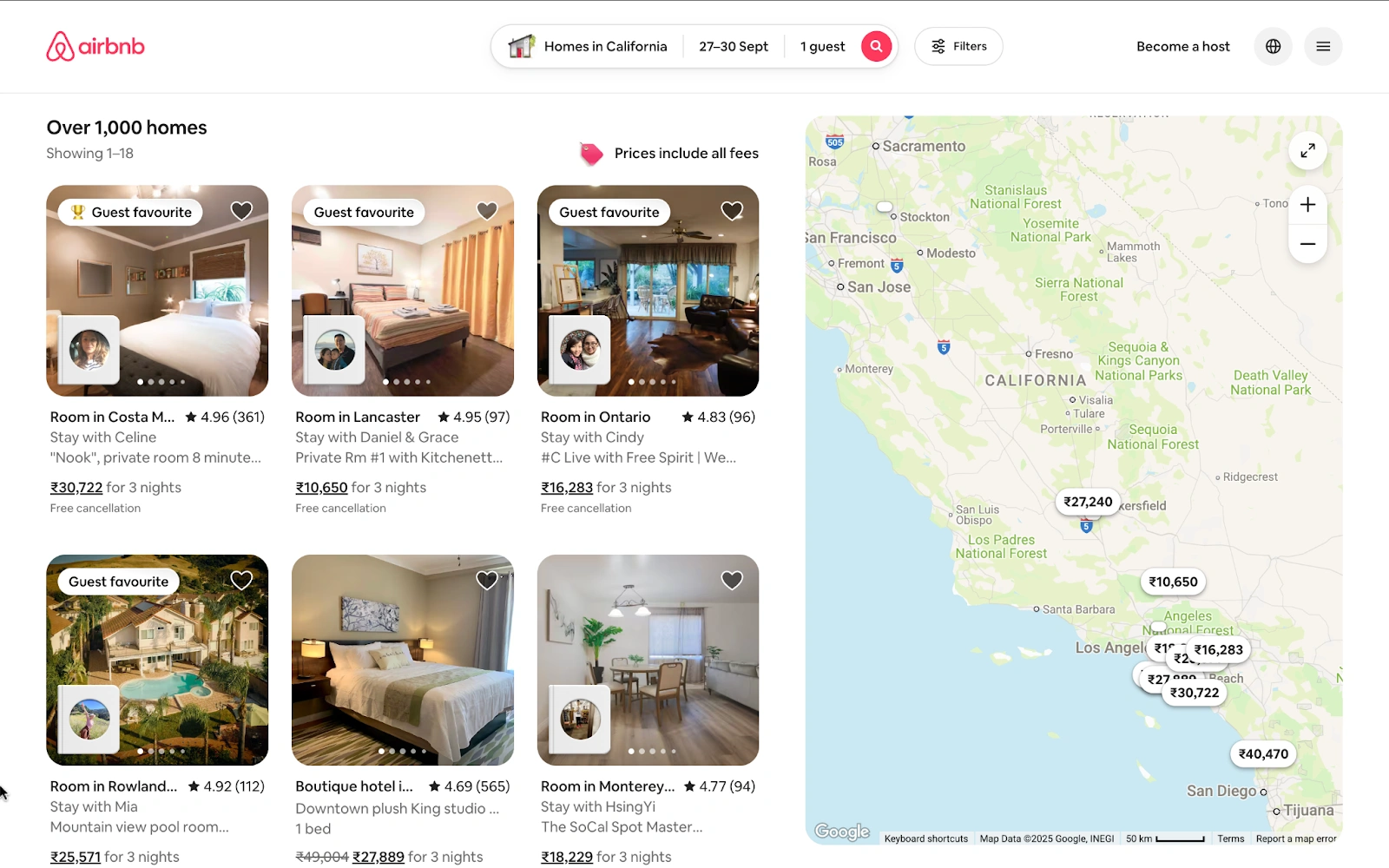This screenshot has width=1389, height=868.
Task: Open the Boutique hotel listing photo
Action: pyautogui.click(x=403, y=661)
